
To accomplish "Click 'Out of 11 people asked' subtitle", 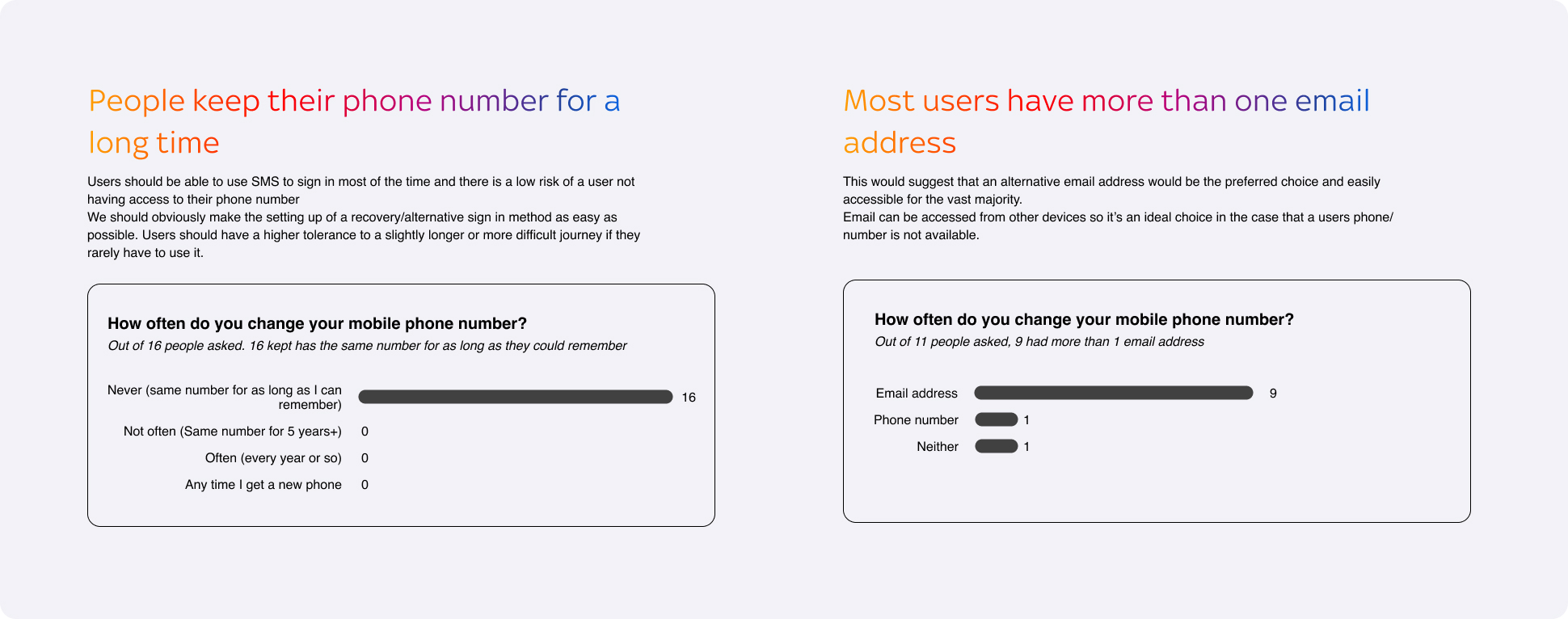I will coord(1039,342).
